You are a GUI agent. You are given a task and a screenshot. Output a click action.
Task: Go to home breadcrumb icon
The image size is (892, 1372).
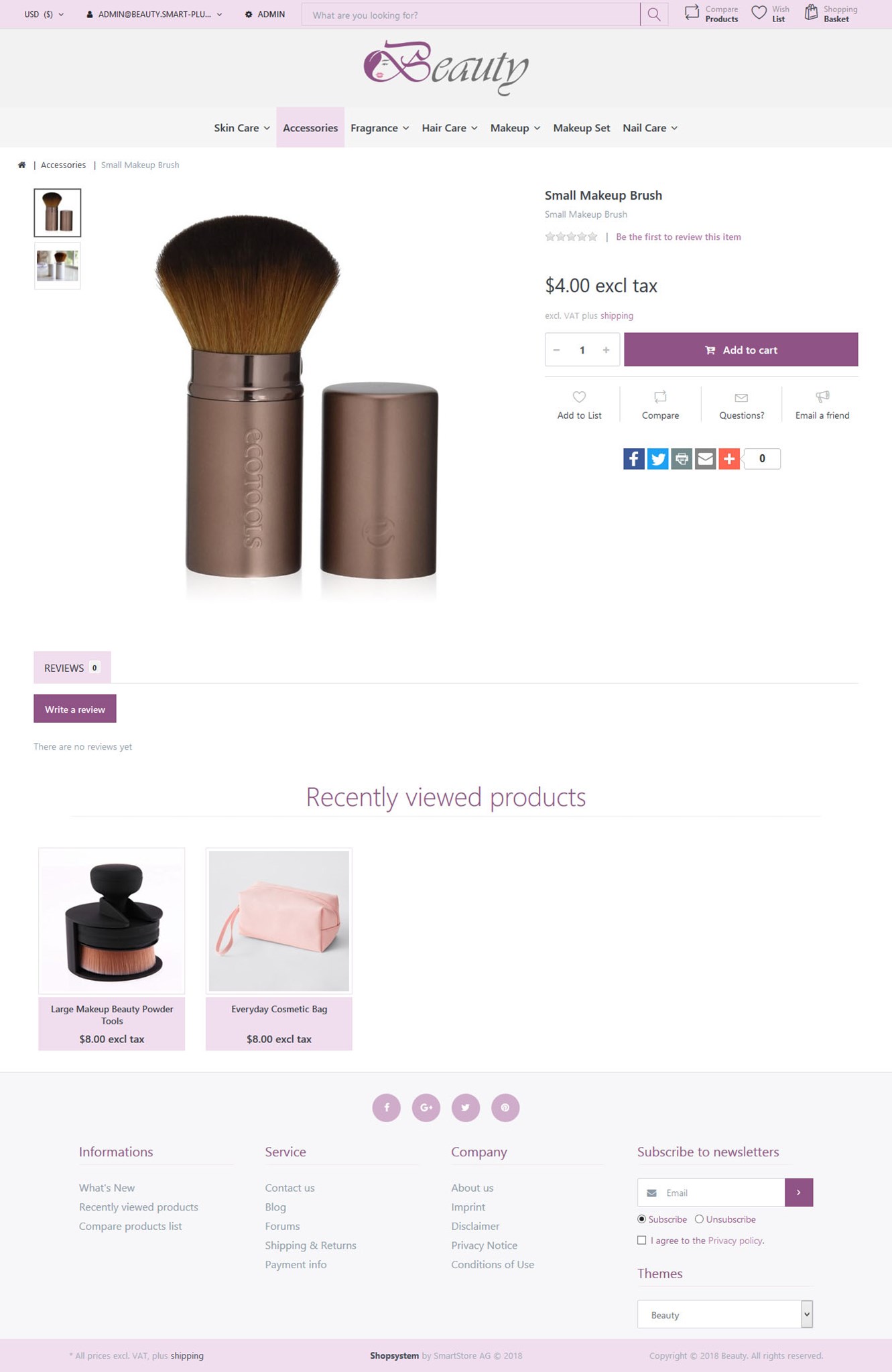[x=21, y=165]
